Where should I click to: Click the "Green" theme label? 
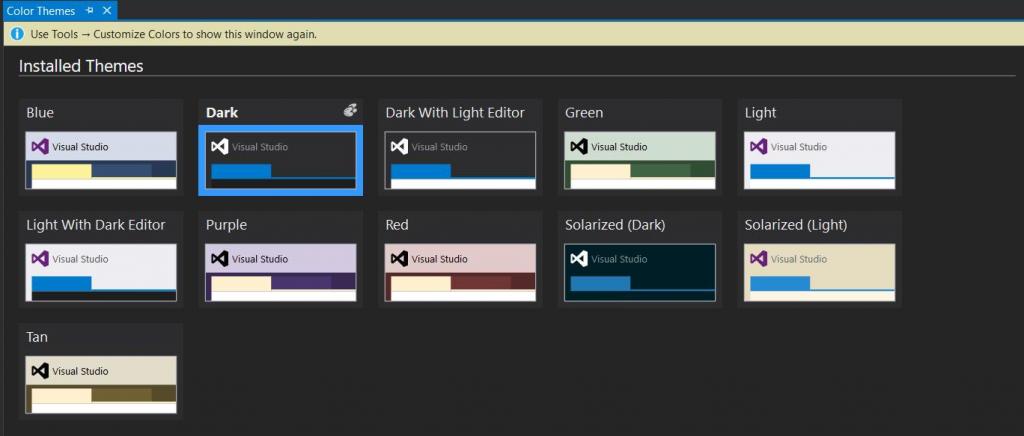tap(584, 112)
